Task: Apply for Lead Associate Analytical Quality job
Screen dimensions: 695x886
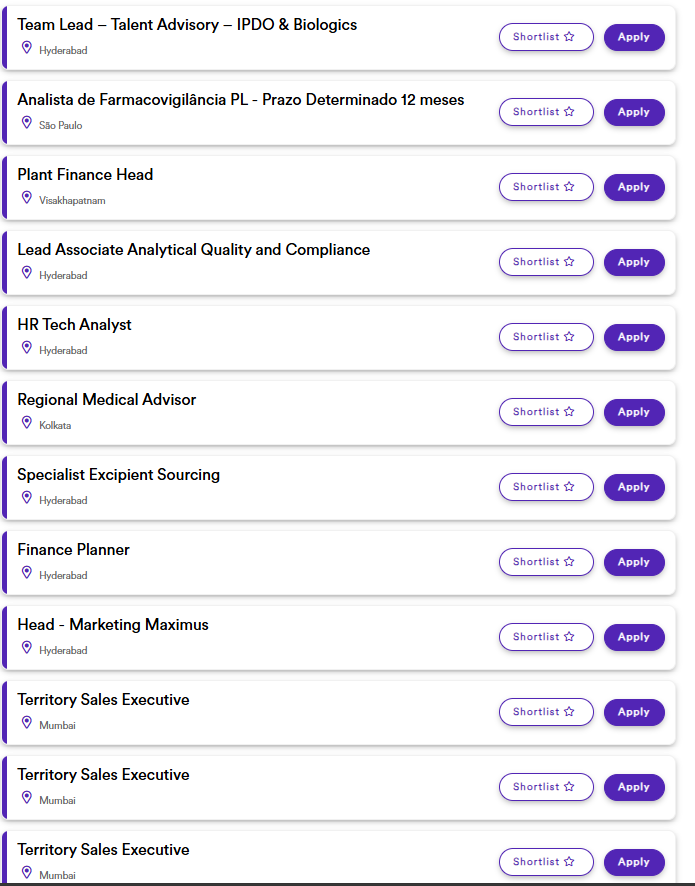Action: pyautogui.click(x=634, y=262)
